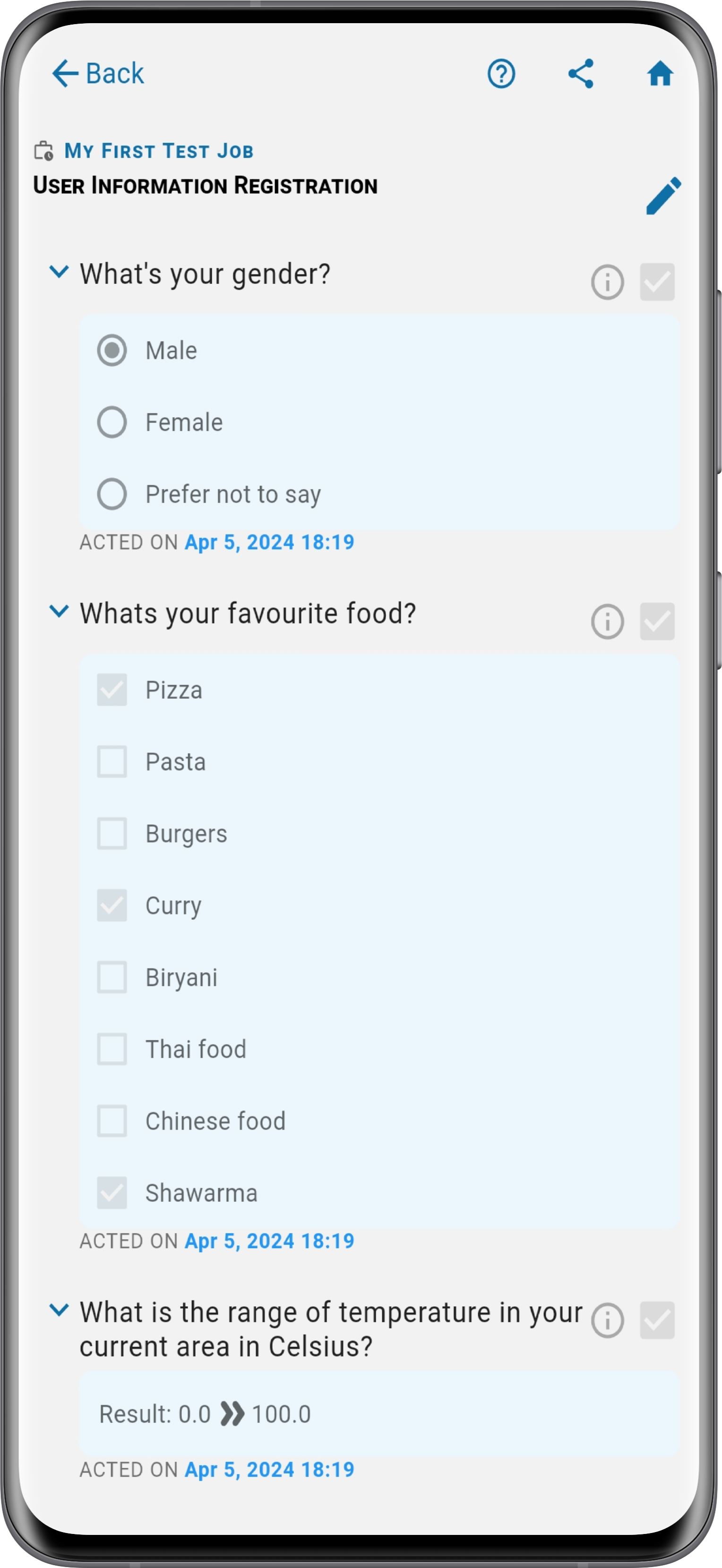Click the pencil edit icon

[x=663, y=196]
